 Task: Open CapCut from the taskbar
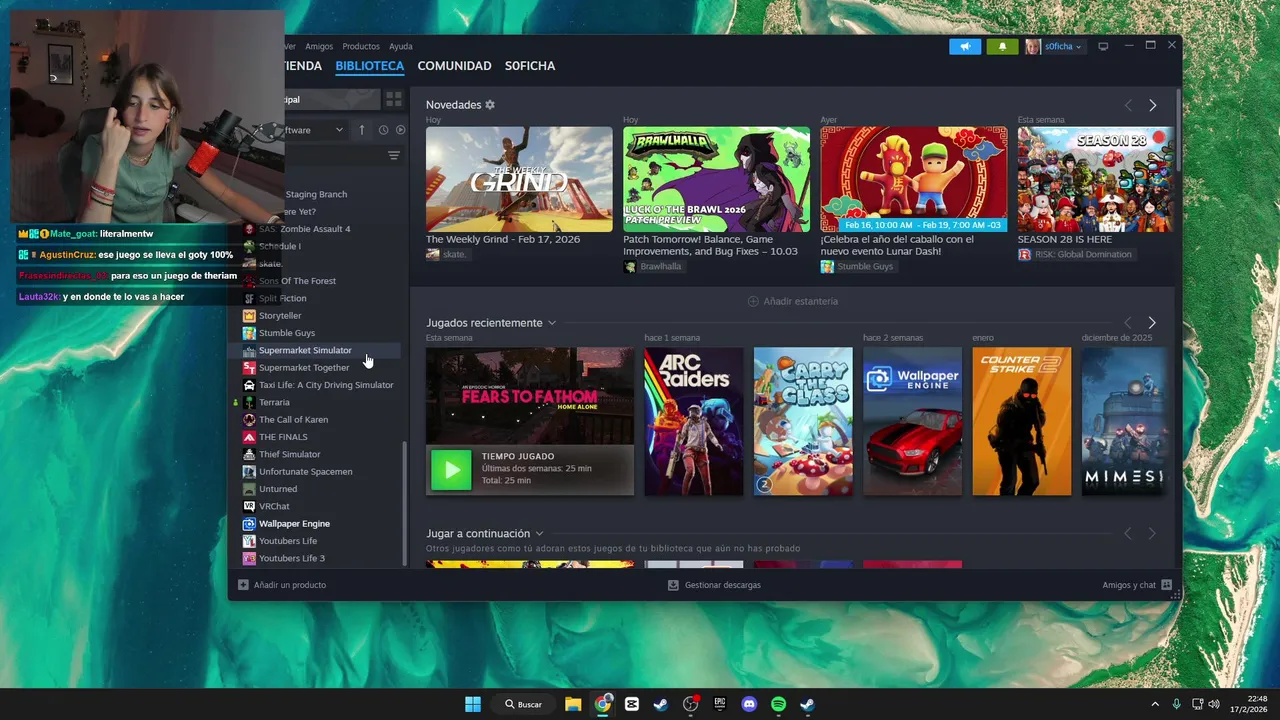pyautogui.click(x=631, y=704)
